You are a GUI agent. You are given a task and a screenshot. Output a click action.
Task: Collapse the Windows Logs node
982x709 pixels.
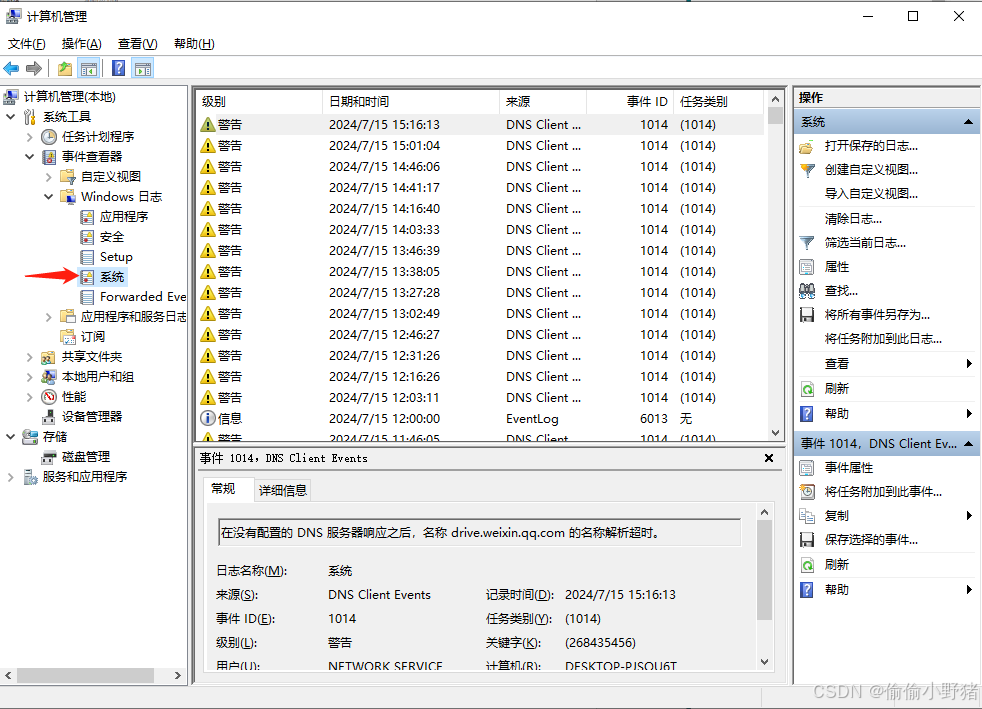49,197
